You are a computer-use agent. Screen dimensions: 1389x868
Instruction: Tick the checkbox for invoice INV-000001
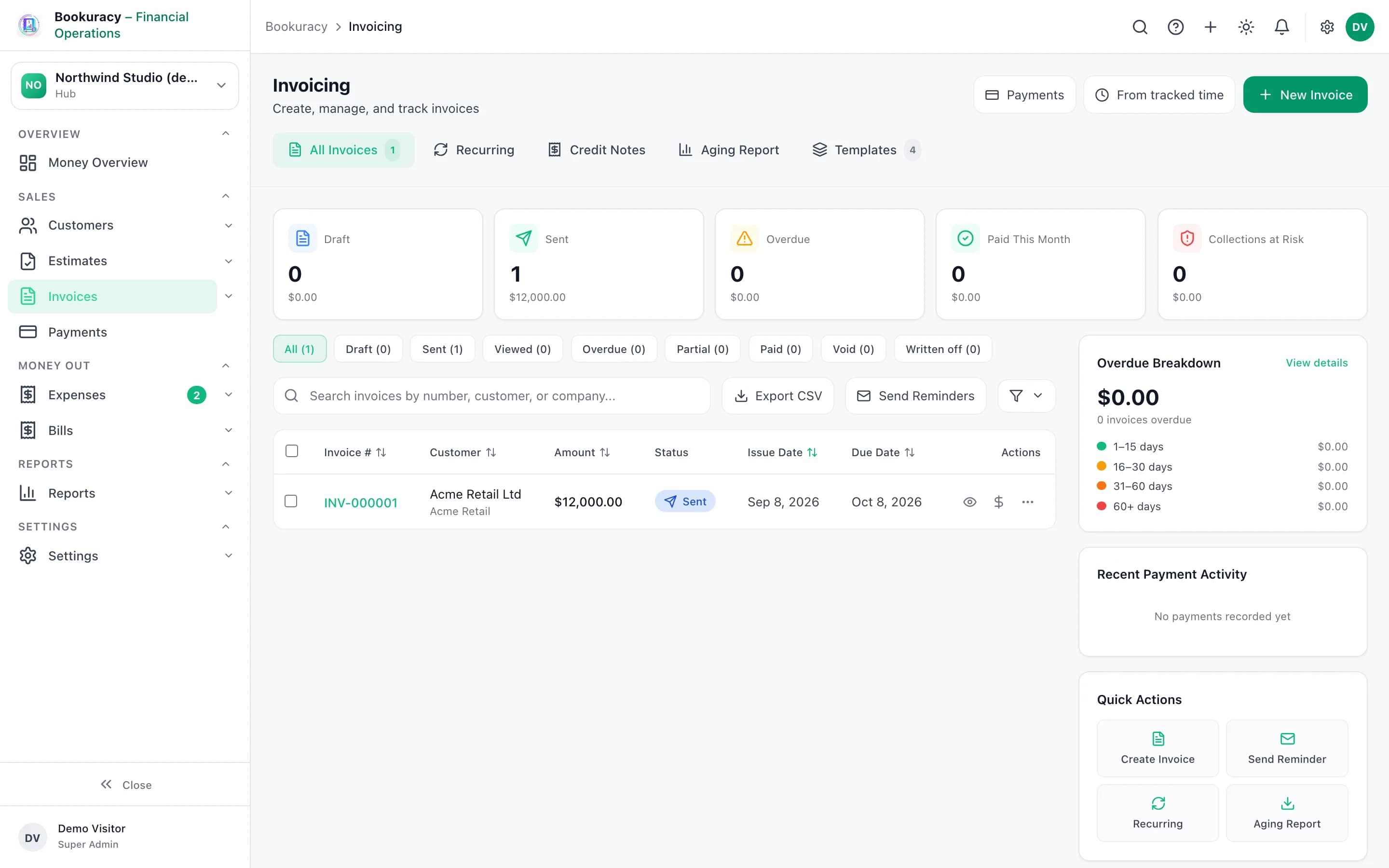pyautogui.click(x=291, y=501)
